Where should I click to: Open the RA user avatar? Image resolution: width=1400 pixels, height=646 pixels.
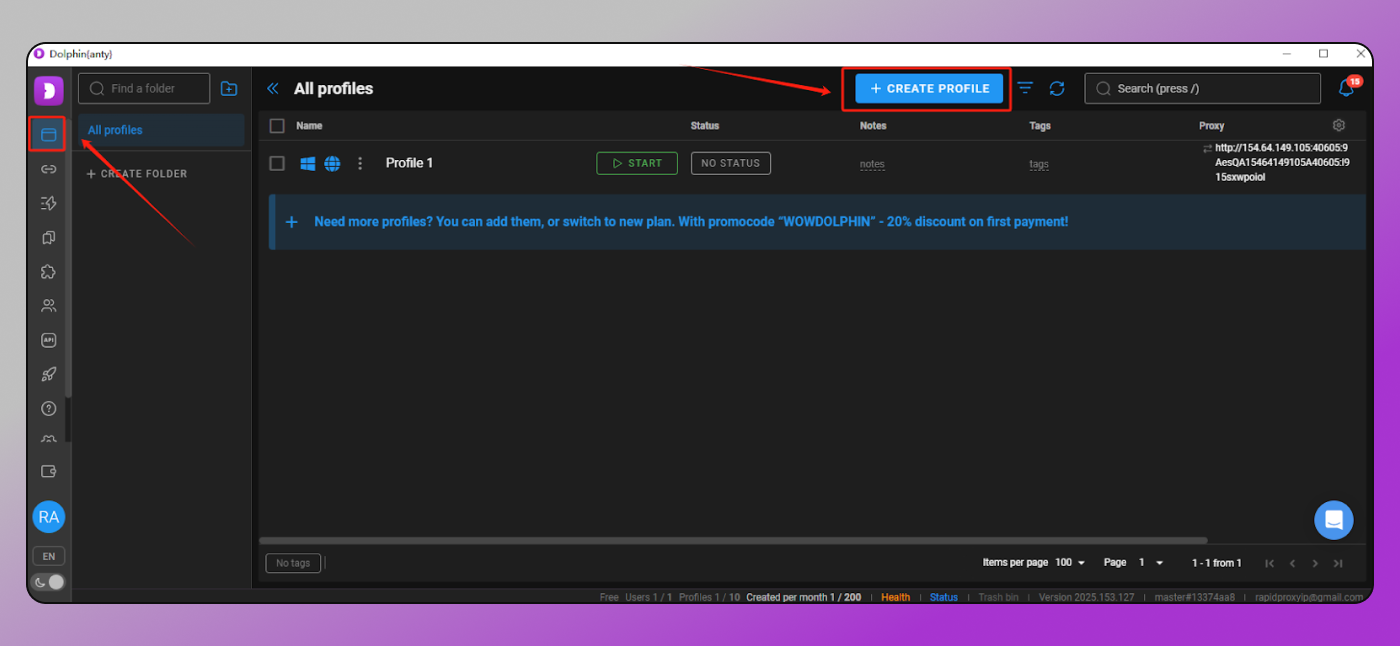(x=48, y=517)
